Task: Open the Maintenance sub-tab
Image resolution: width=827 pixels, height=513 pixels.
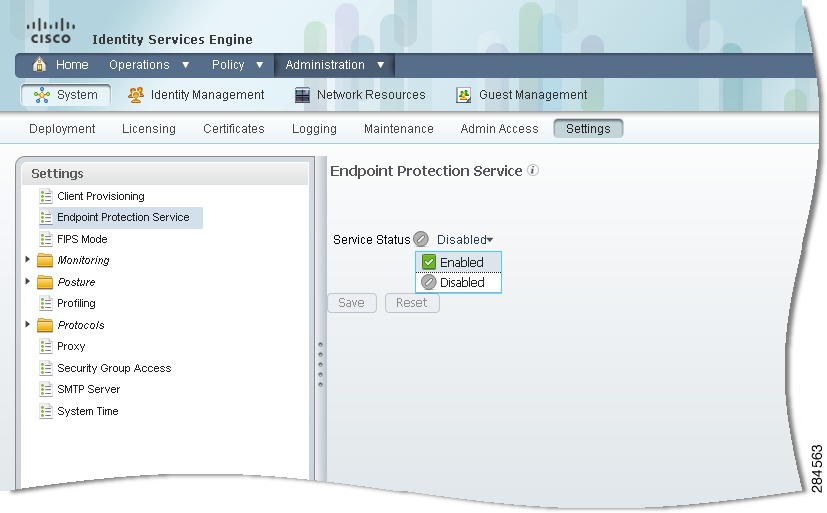Action: click(x=399, y=129)
